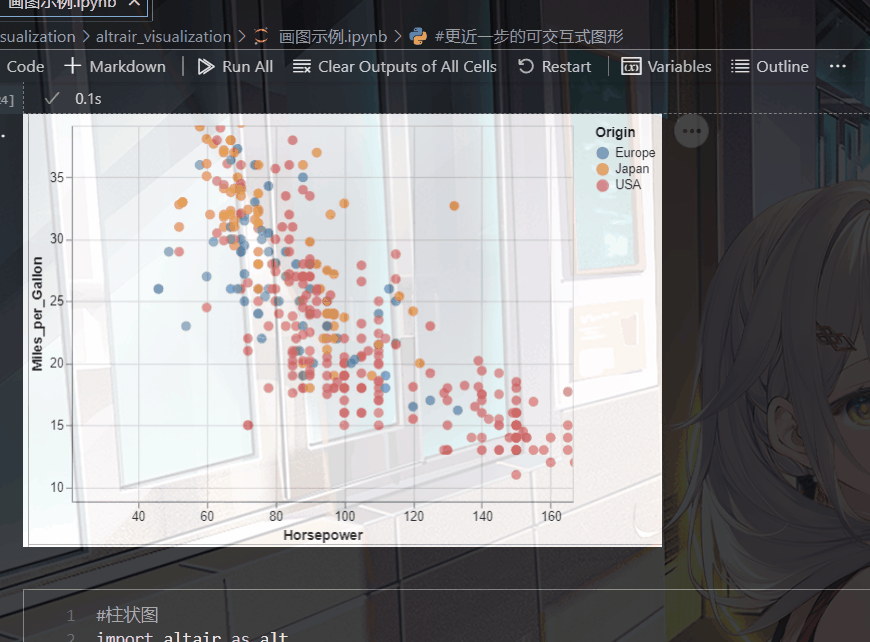
Task: Click the USA red legend swatch
Action: pyautogui.click(x=602, y=185)
